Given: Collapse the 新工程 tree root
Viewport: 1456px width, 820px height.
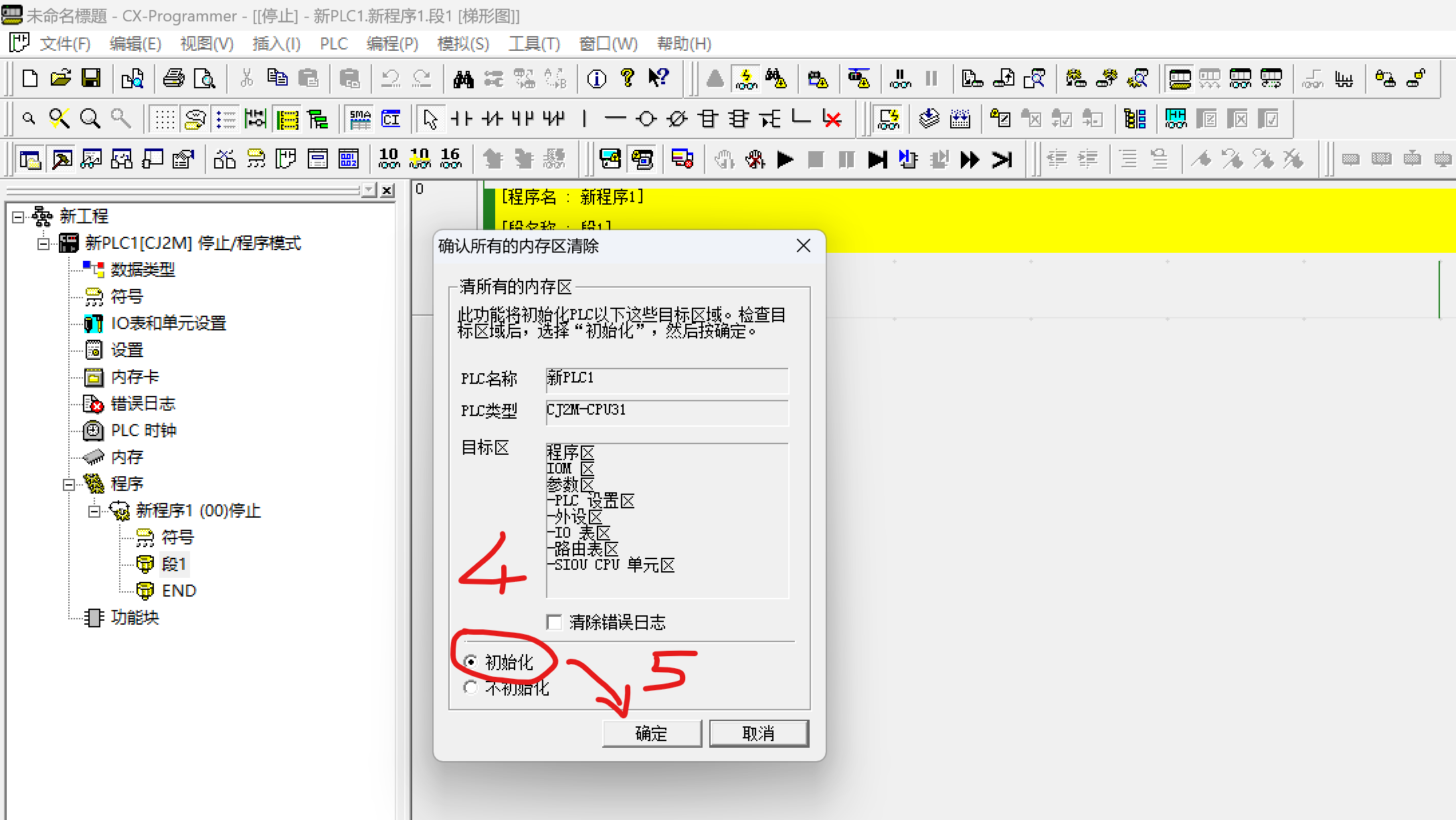Looking at the screenshot, I should click(x=18, y=217).
